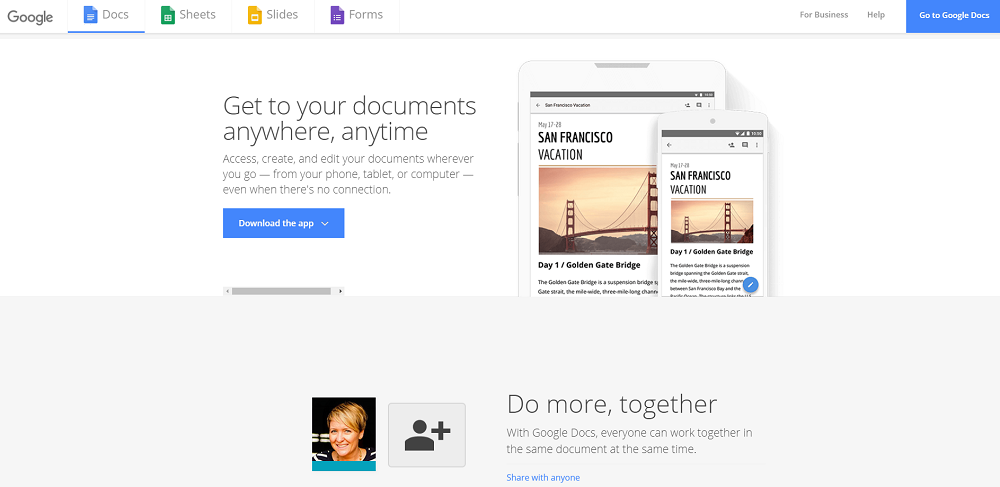Click the "Do more, together" heading

pyautogui.click(x=612, y=404)
